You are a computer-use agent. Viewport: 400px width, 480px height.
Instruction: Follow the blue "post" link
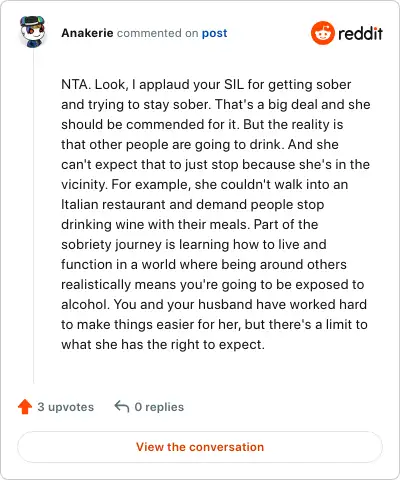pos(214,33)
